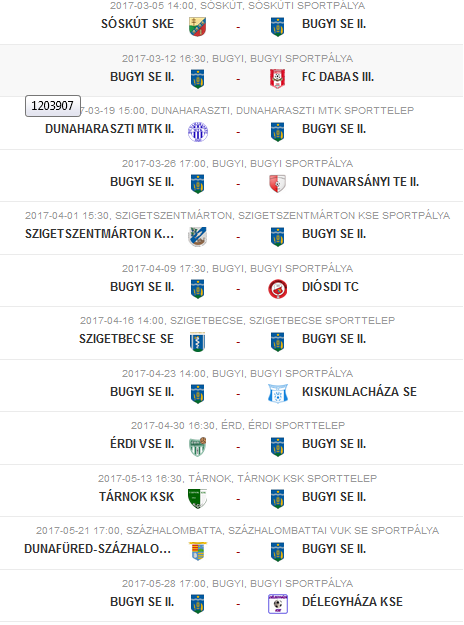The height and width of the screenshot is (625, 464).
Task: Open the KISKUNLACHÁZA SE team name
Action: (359, 391)
